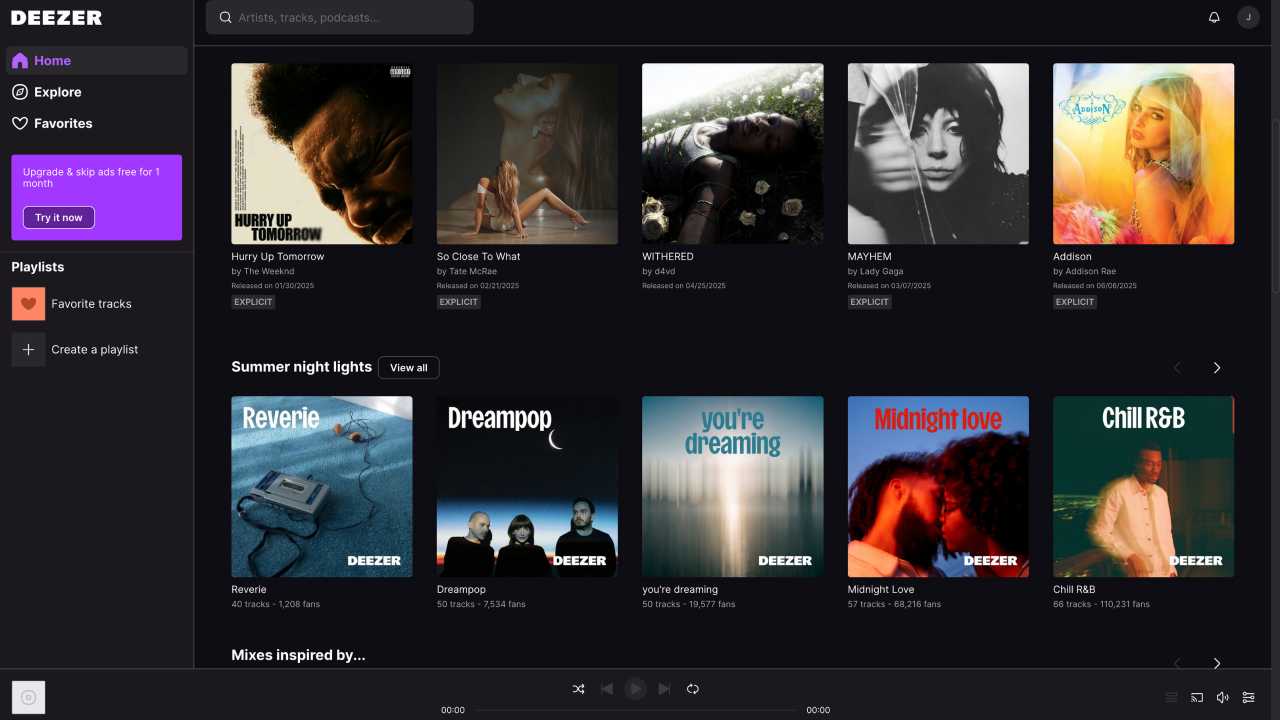Open the Home menu item
1280x720 pixels.
tap(97, 60)
